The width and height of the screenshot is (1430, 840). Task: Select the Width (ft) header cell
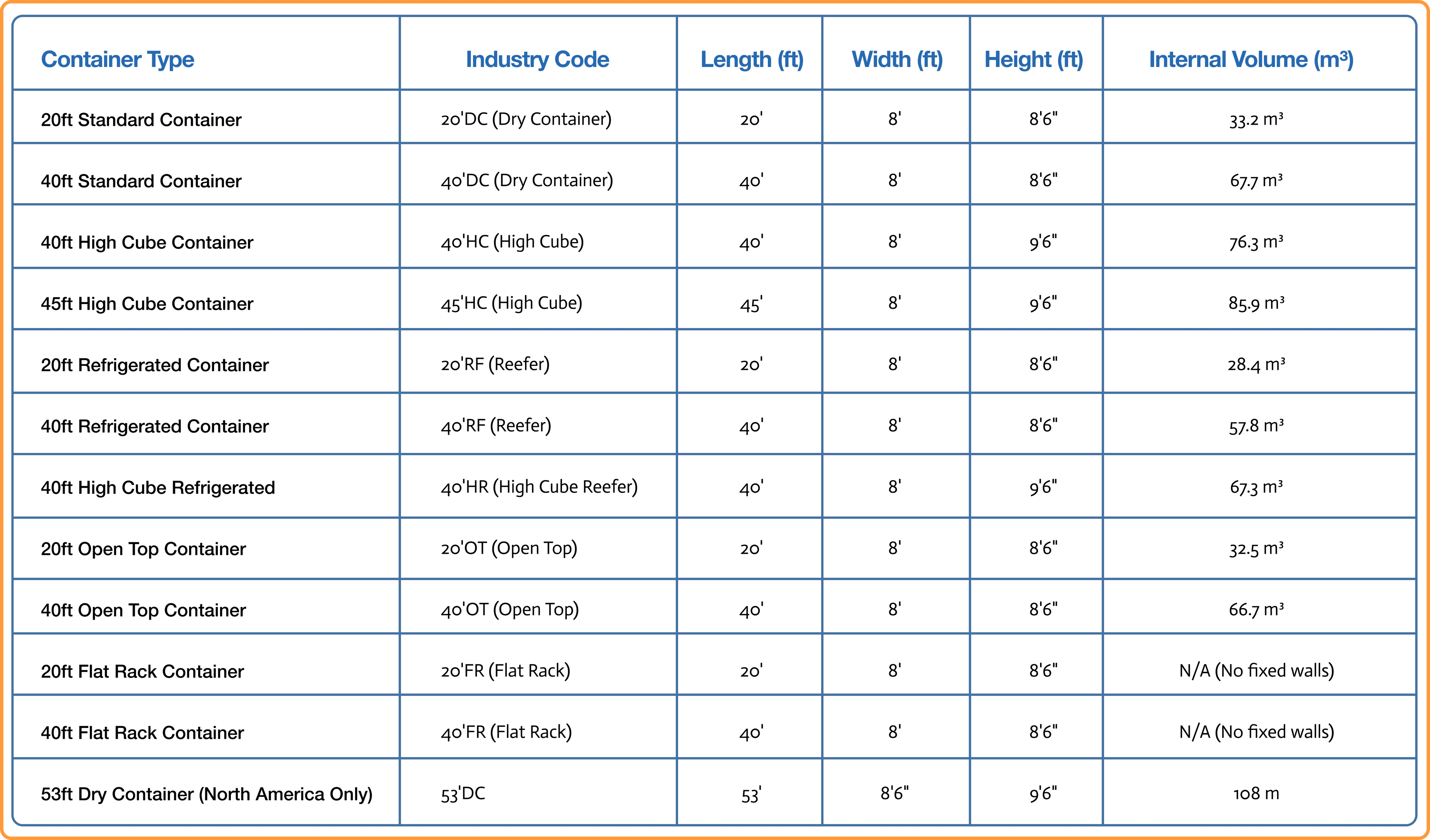tap(897, 60)
